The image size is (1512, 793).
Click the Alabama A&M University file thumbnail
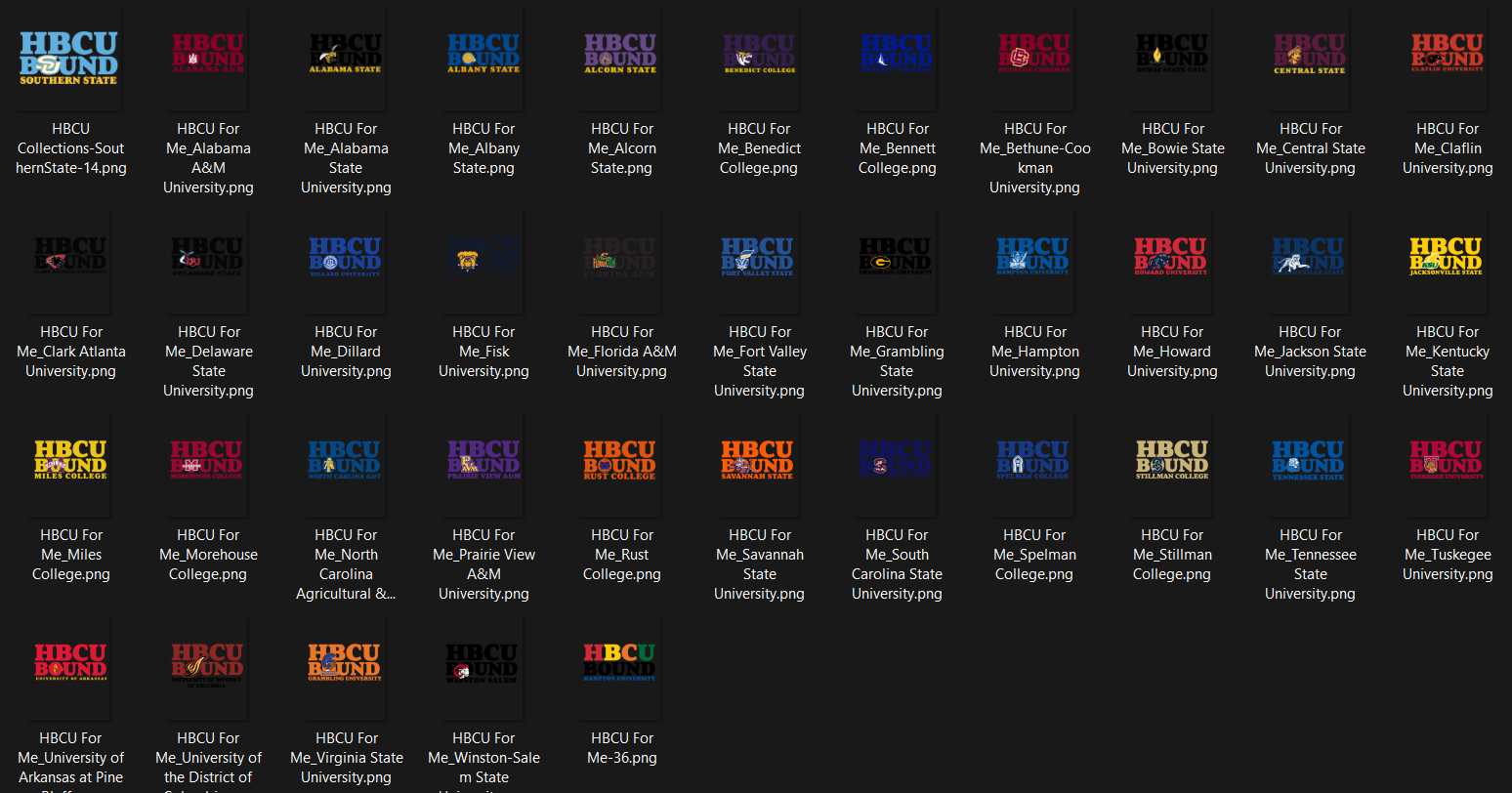click(208, 59)
